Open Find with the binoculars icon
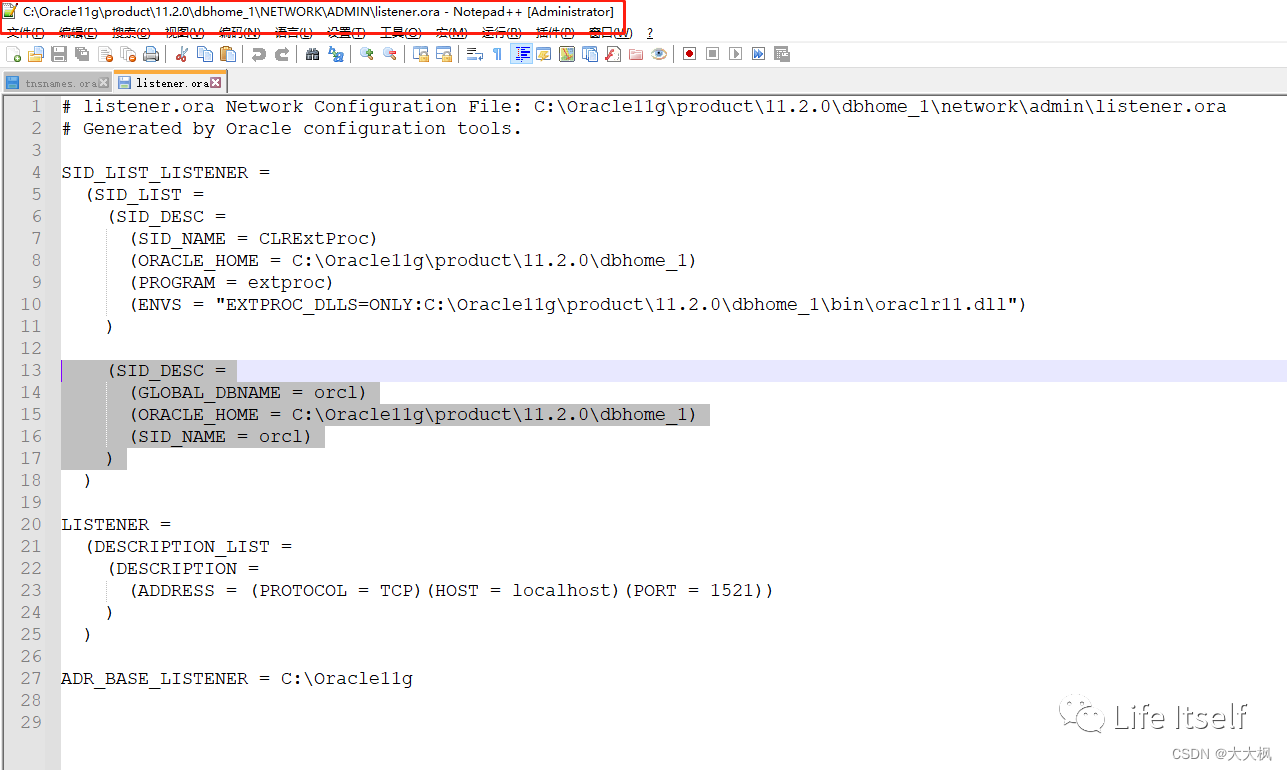This screenshot has height=770, width=1287. [312, 54]
